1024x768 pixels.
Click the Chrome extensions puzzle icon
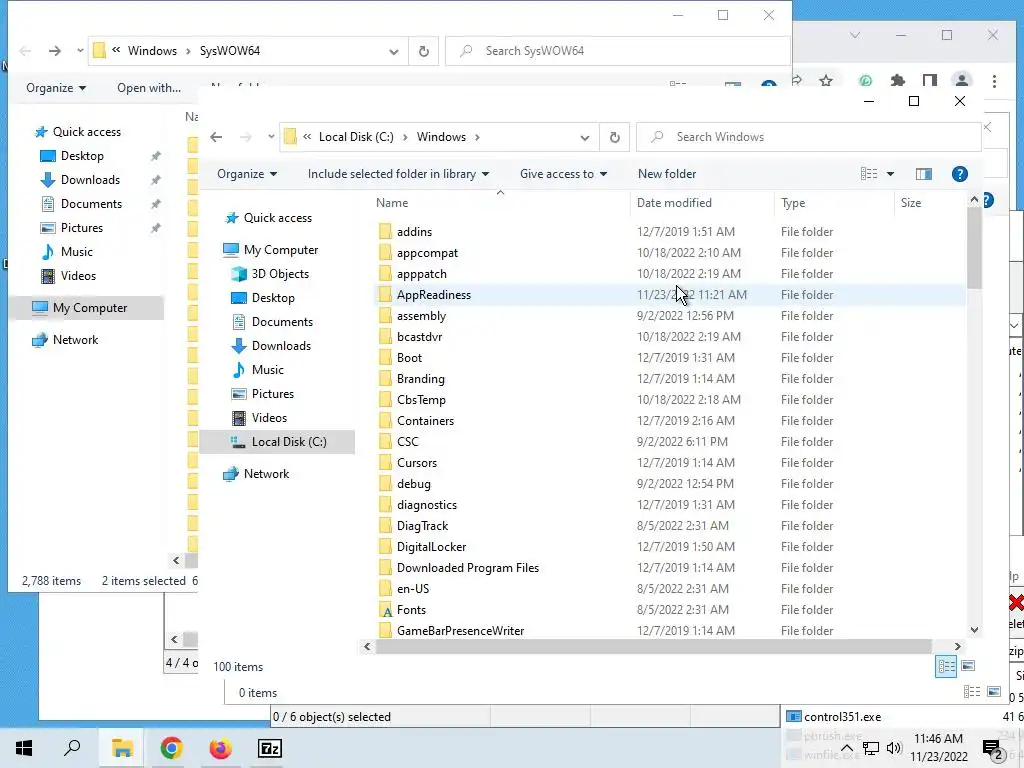click(898, 80)
